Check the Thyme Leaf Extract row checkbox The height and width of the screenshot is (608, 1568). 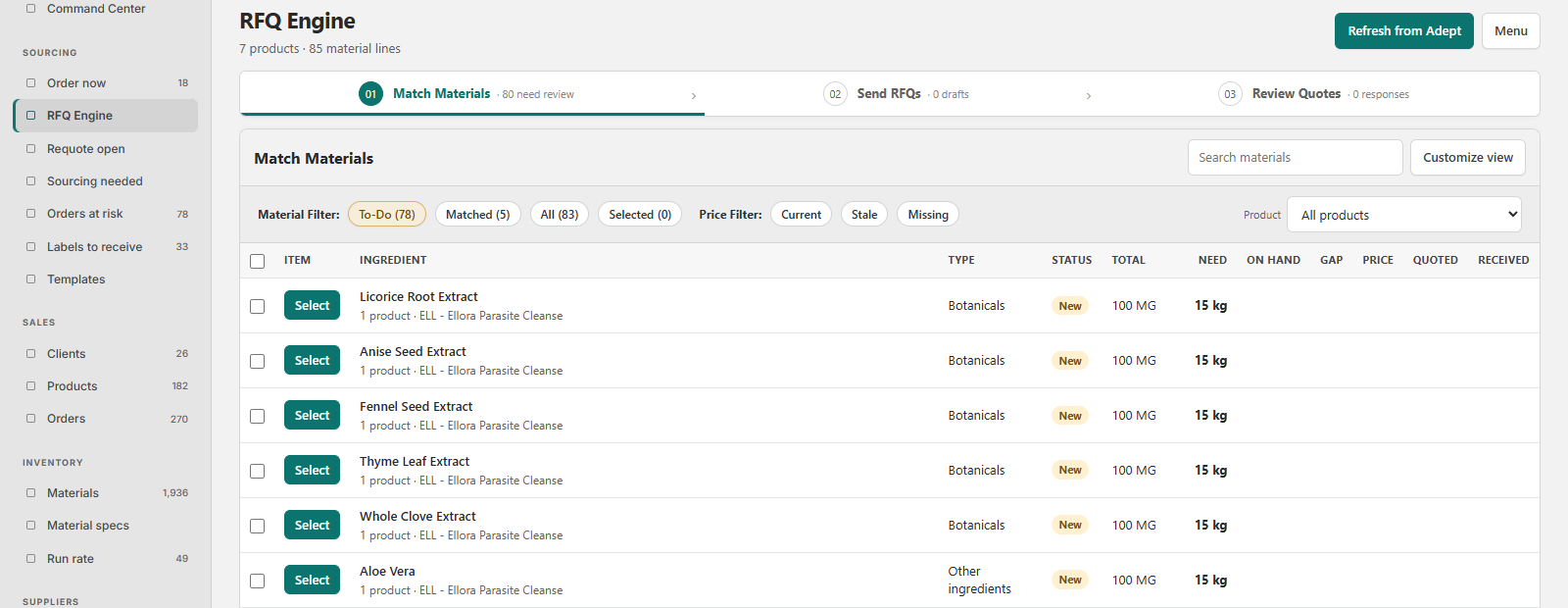257,471
